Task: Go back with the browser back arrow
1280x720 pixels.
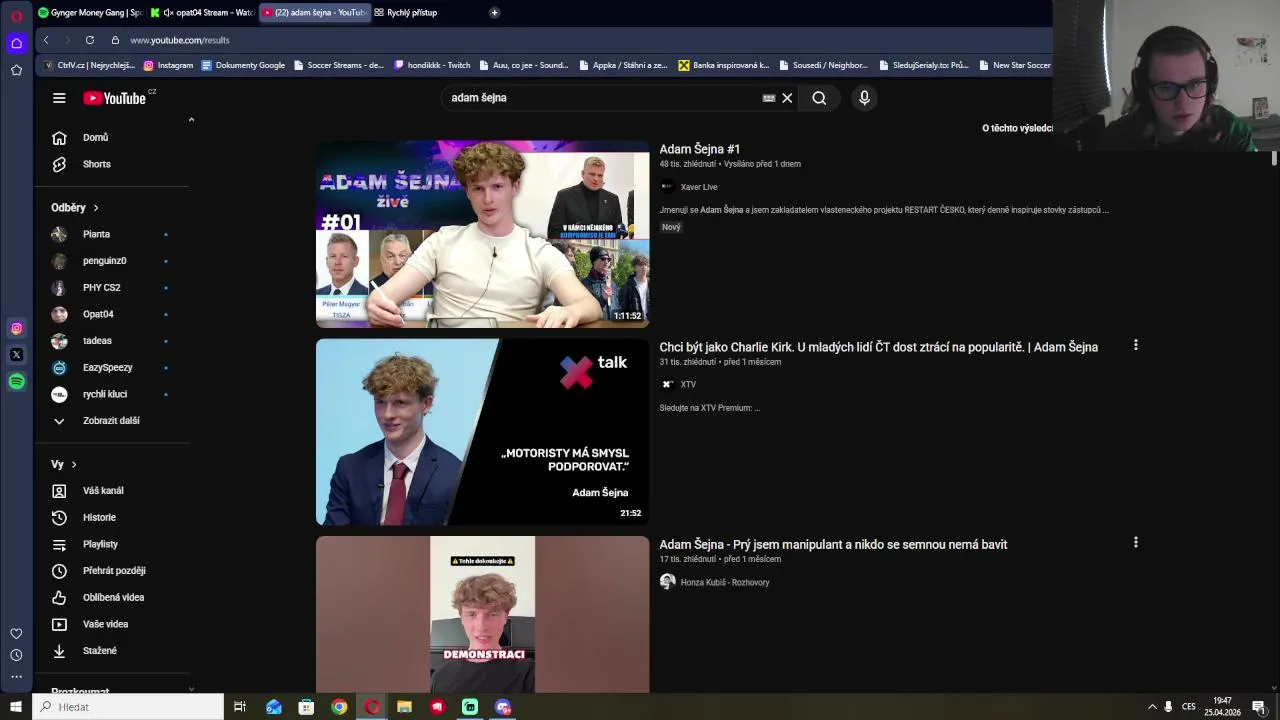Action: coord(46,40)
